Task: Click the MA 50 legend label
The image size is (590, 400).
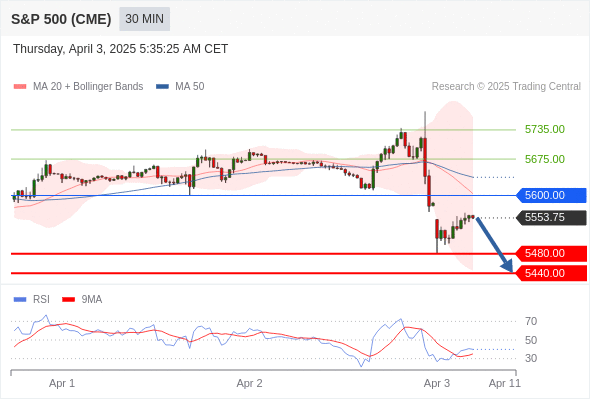Action: 190,87
